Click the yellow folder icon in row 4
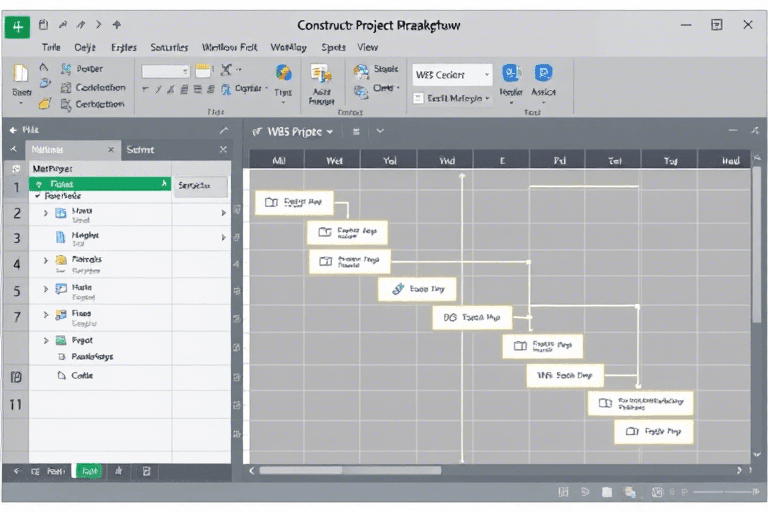Screen dimensions: 768x512 60,261
